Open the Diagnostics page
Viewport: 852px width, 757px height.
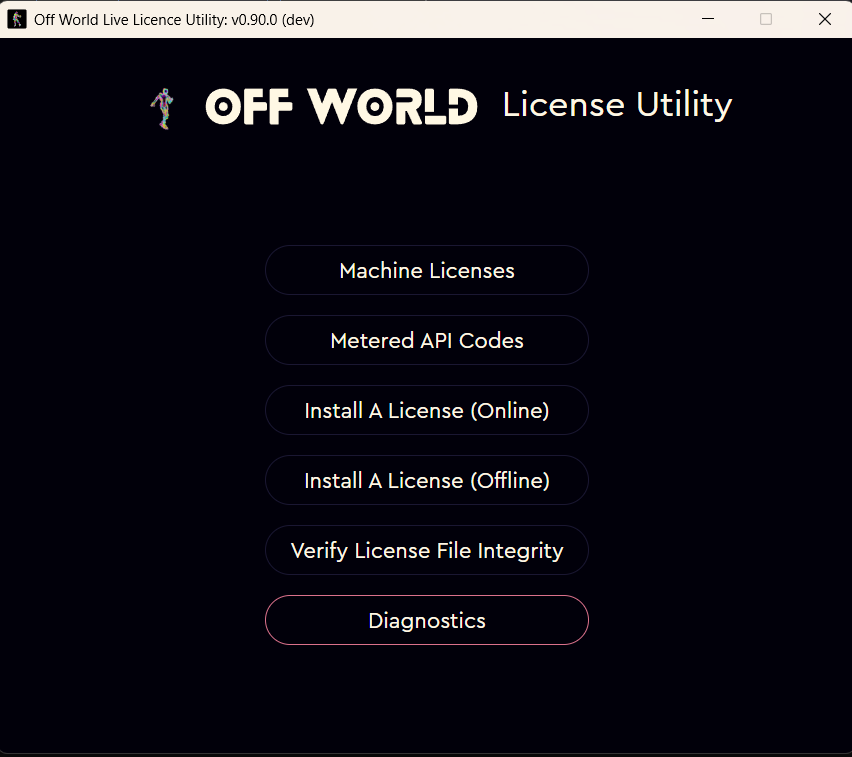coord(427,620)
